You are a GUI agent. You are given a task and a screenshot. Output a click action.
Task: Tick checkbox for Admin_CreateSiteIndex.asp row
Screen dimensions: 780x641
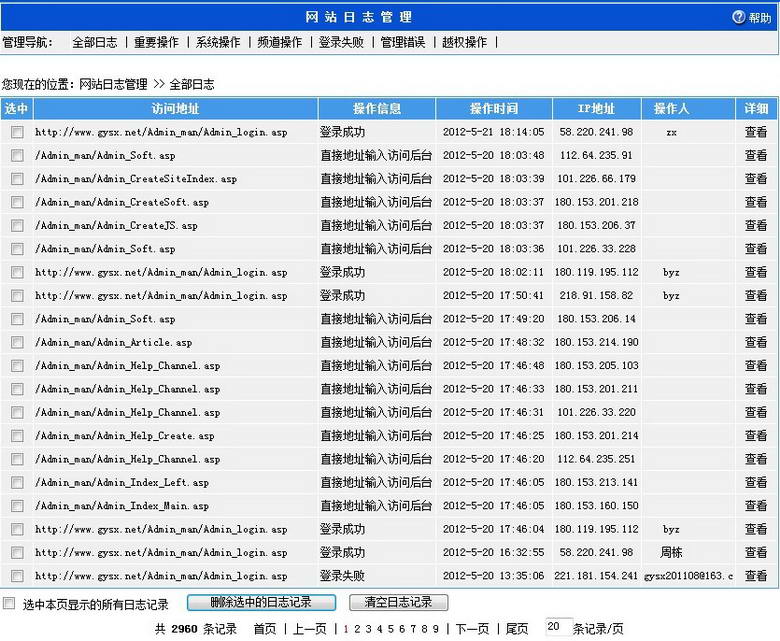tap(17, 179)
